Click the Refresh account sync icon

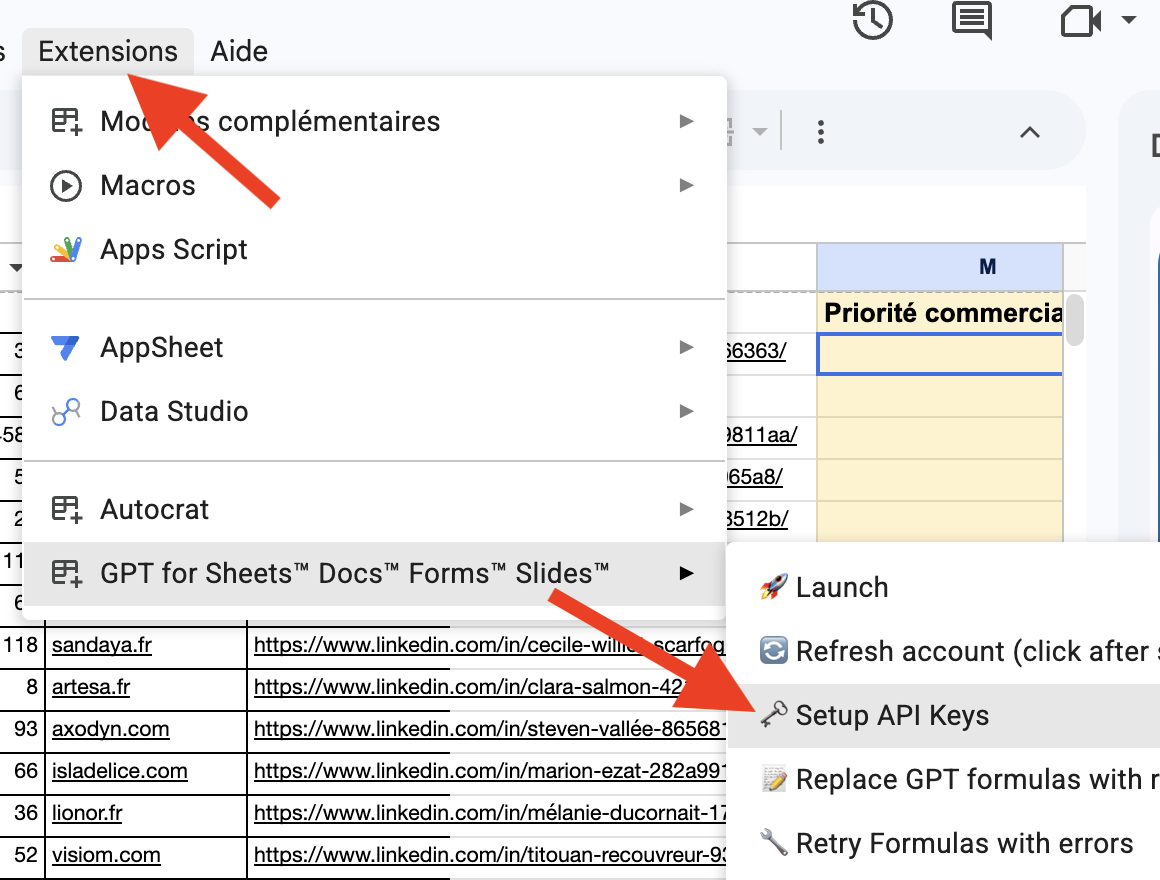pos(774,651)
